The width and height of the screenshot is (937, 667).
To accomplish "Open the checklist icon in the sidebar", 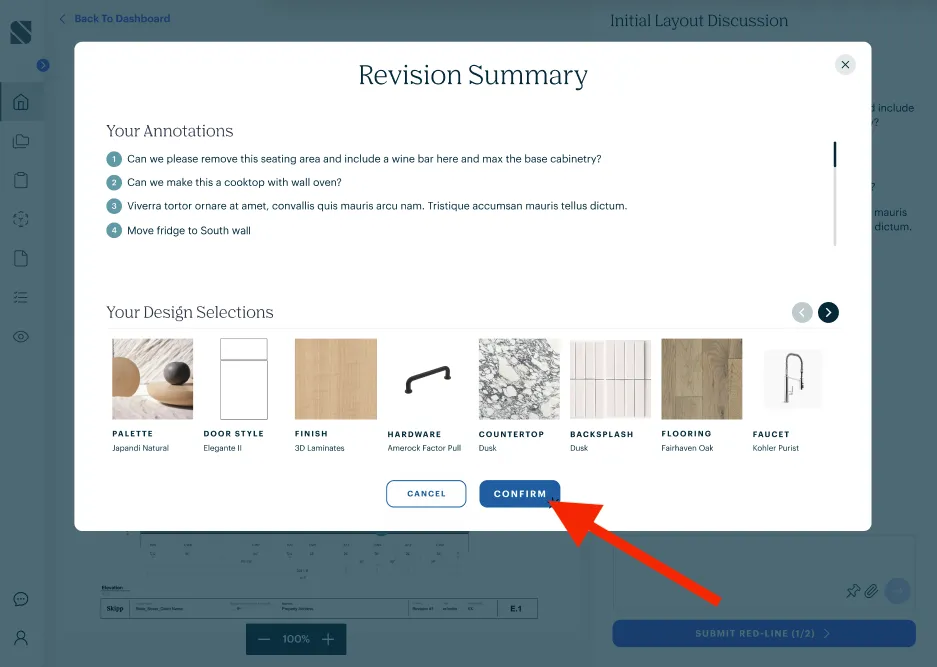I will (x=21, y=297).
